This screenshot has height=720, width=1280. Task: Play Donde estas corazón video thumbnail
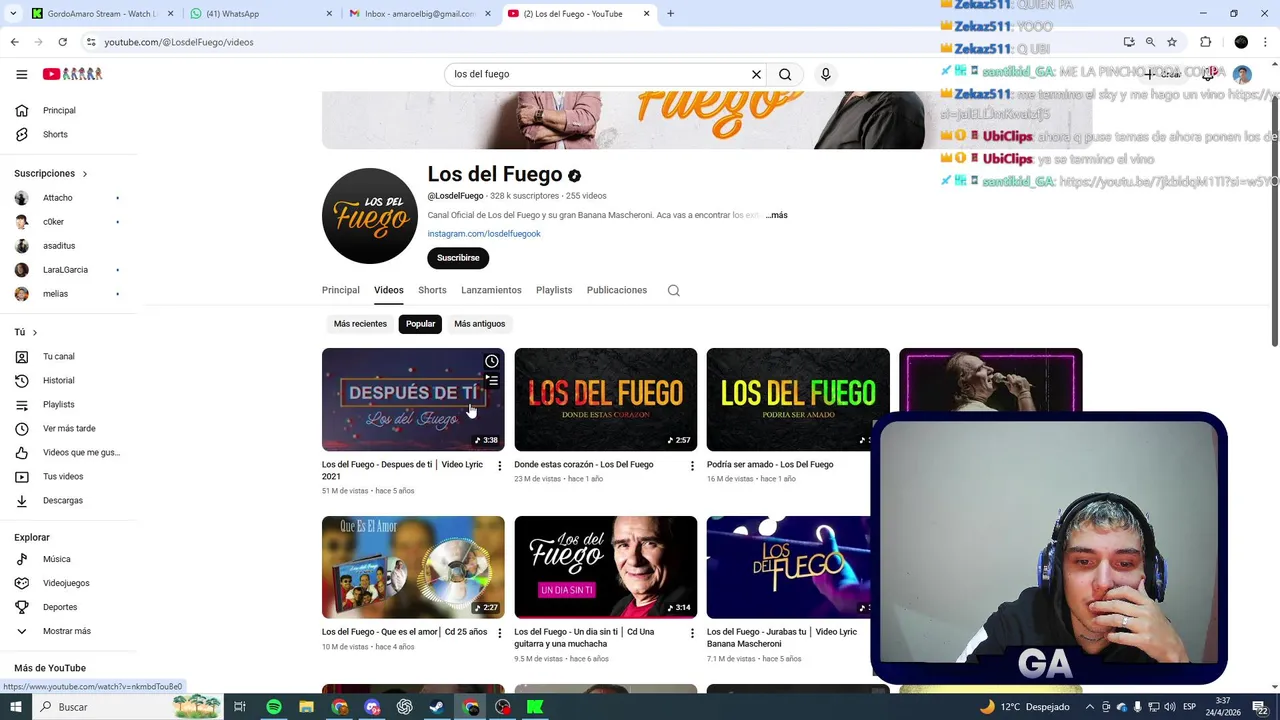pos(605,399)
